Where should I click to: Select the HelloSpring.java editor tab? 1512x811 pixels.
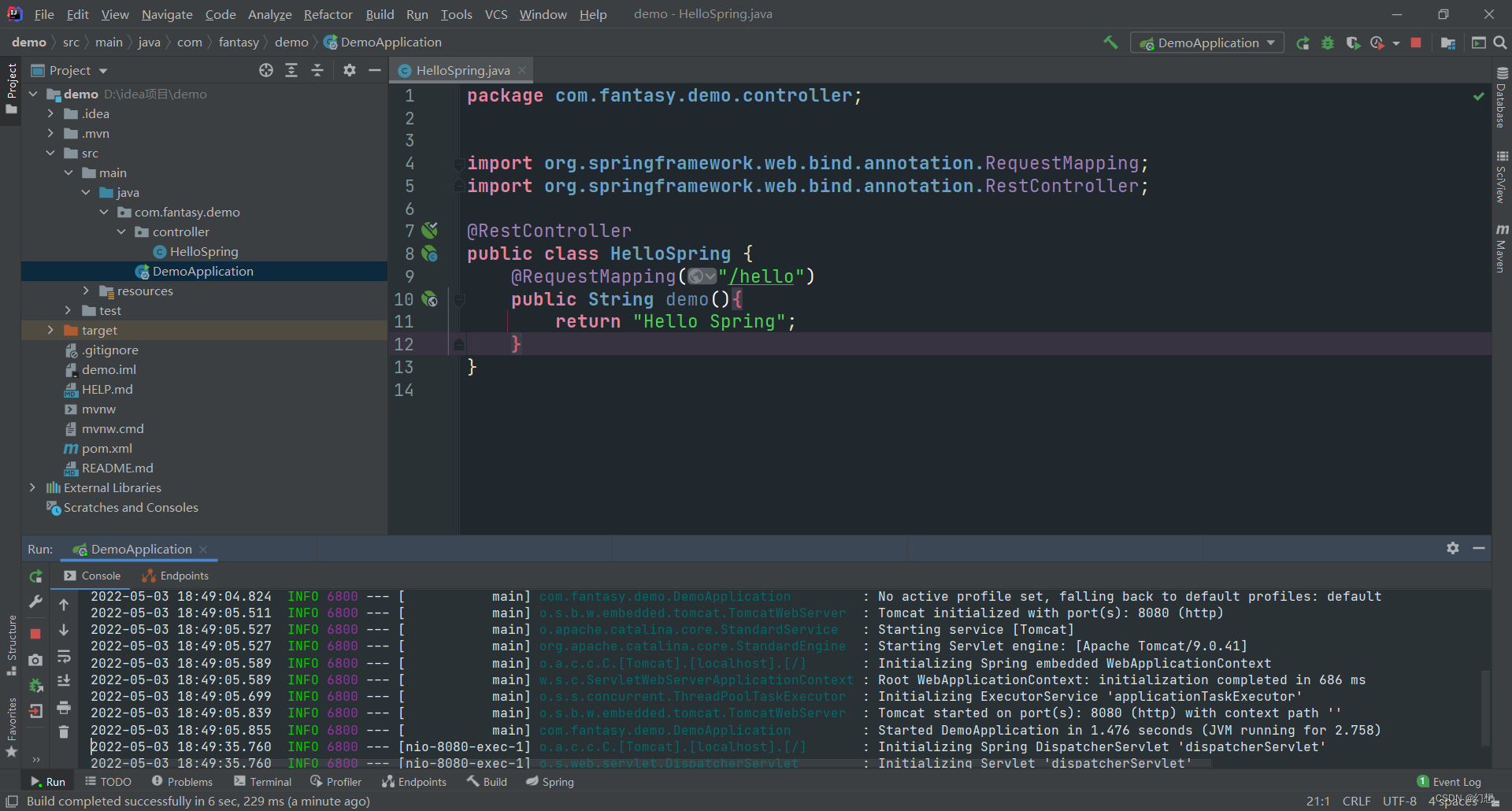pyautogui.click(x=462, y=70)
